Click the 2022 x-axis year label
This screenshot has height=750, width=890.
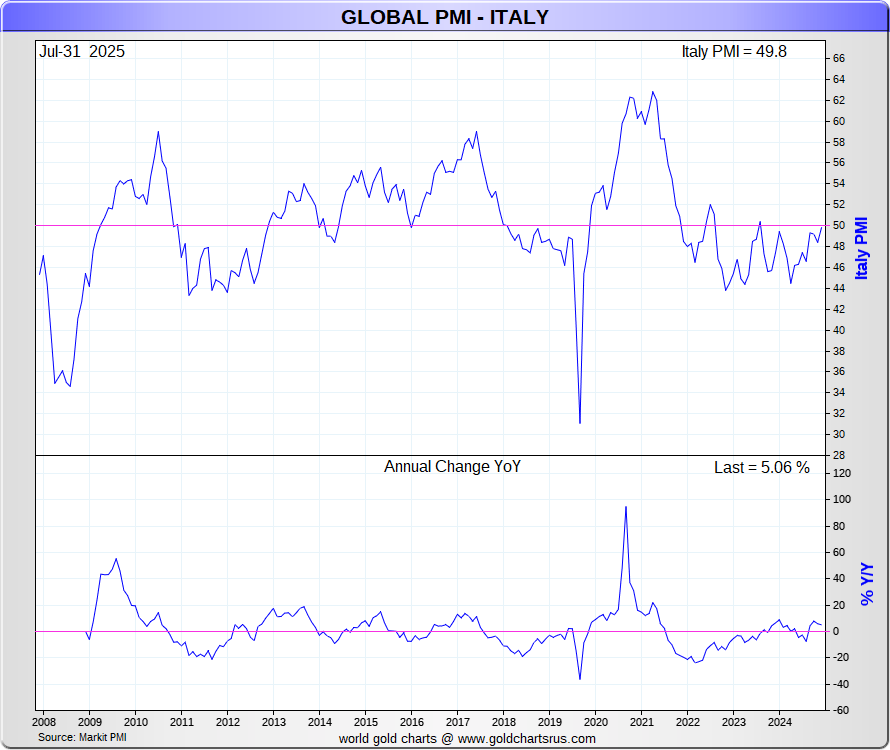pos(687,722)
